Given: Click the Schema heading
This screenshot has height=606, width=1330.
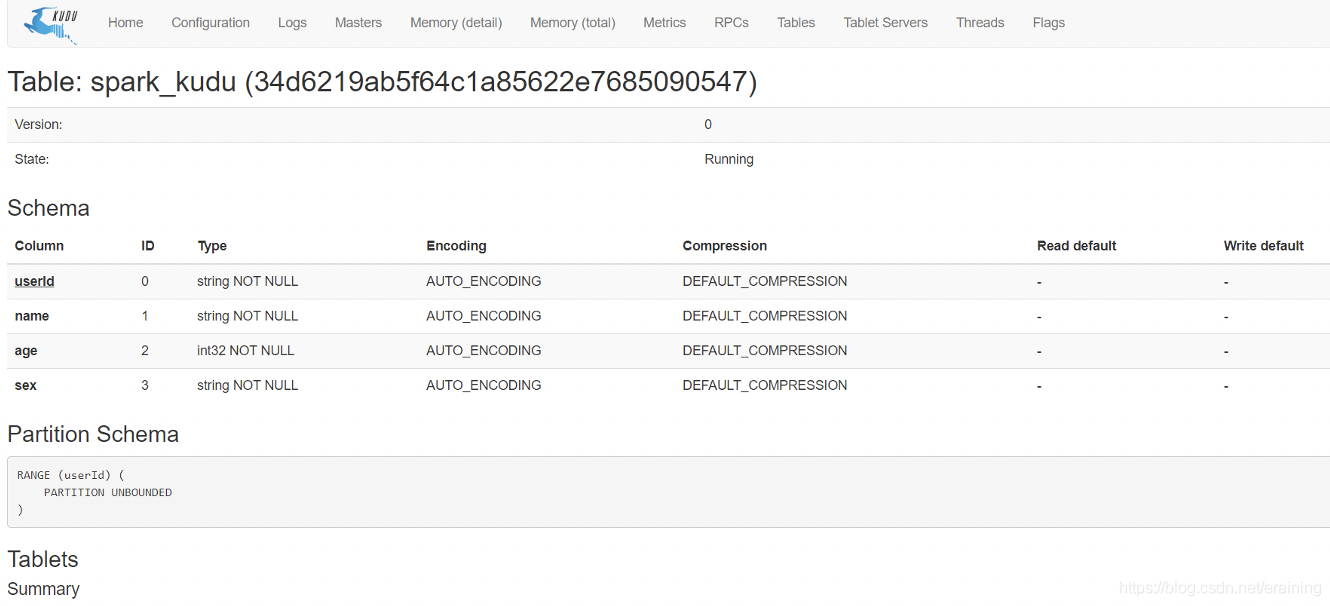Looking at the screenshot, I should tap(48, 208).
